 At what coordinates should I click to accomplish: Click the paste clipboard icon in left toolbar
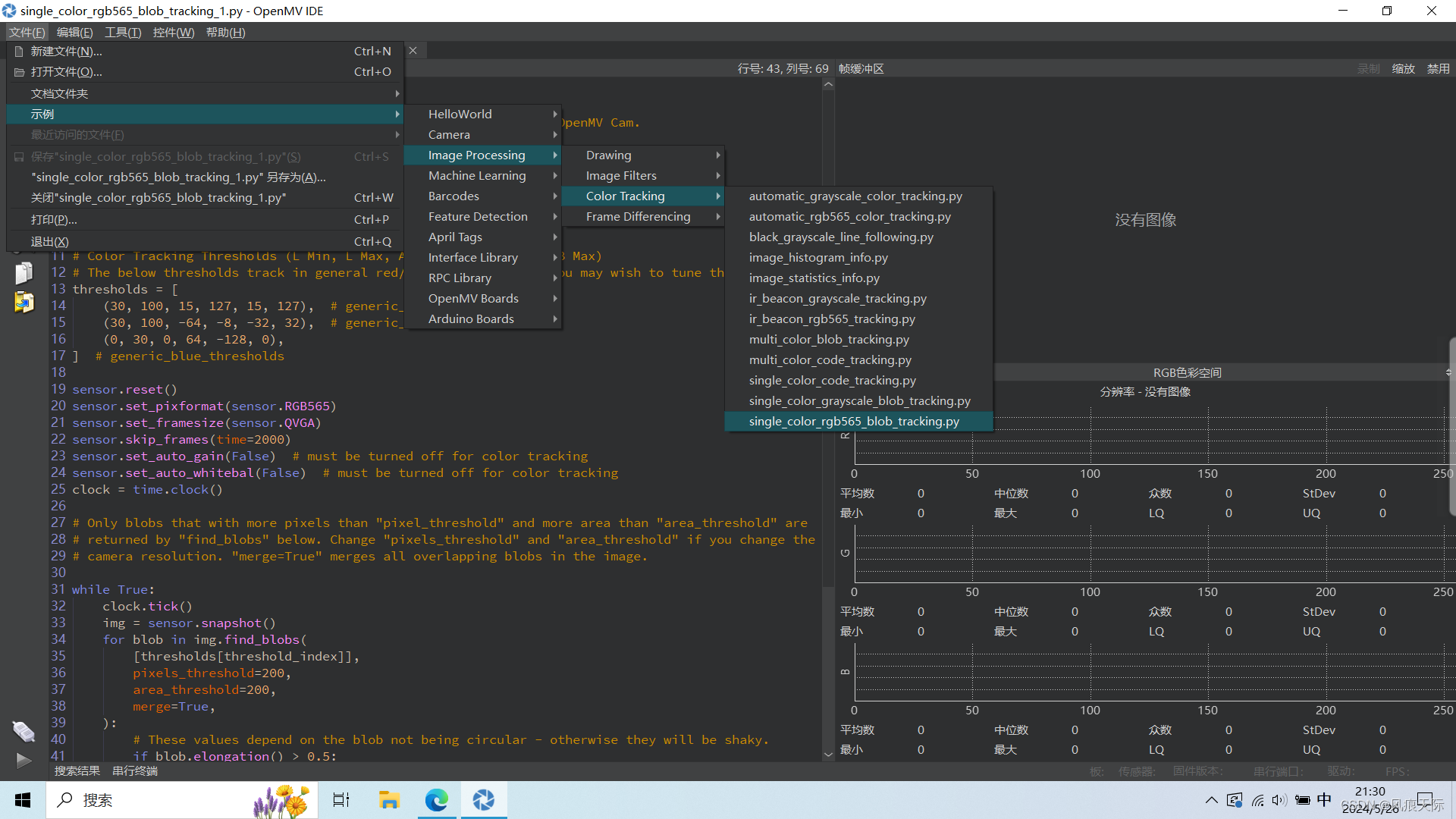click(24, 303)
